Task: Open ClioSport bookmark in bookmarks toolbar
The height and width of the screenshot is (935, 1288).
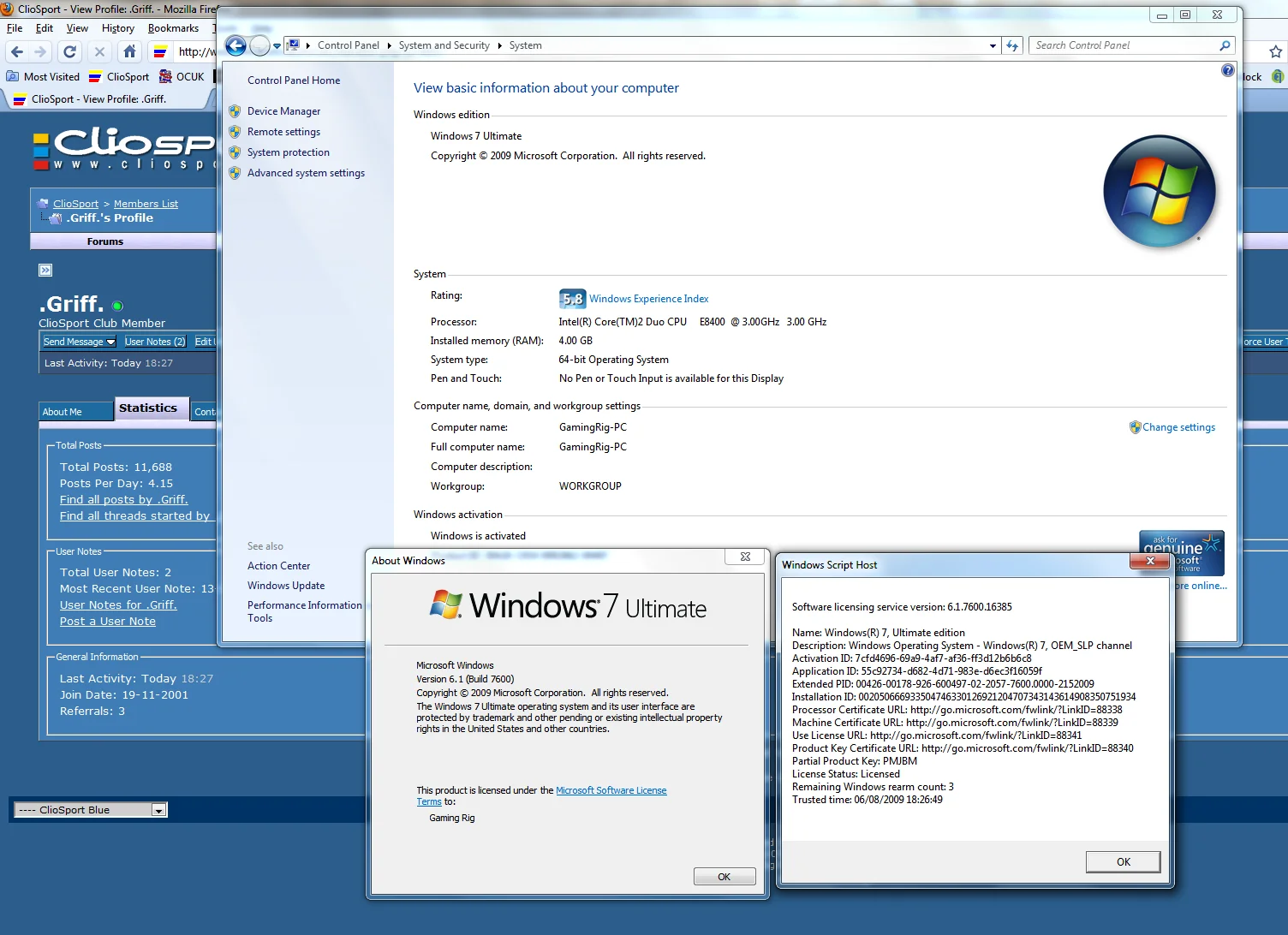Action: (x=119, y=77)
